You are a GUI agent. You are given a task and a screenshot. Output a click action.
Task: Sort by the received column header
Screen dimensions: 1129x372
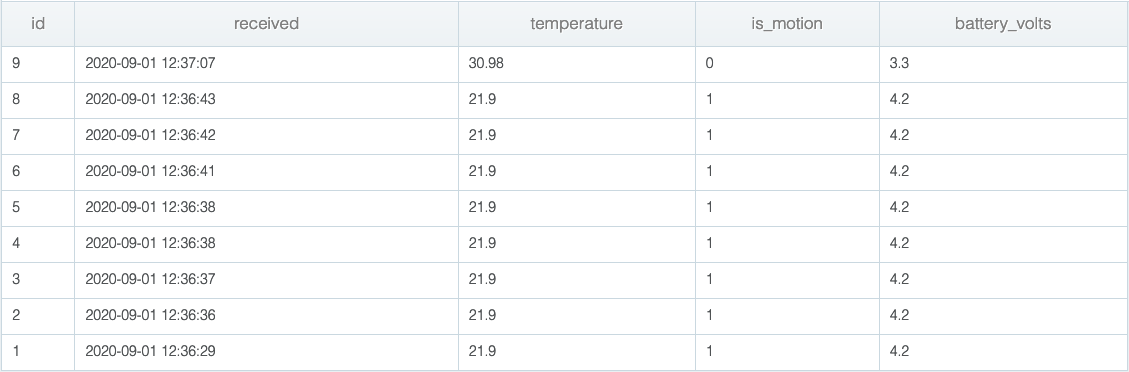pyautogui.click(x=266, y=24)
